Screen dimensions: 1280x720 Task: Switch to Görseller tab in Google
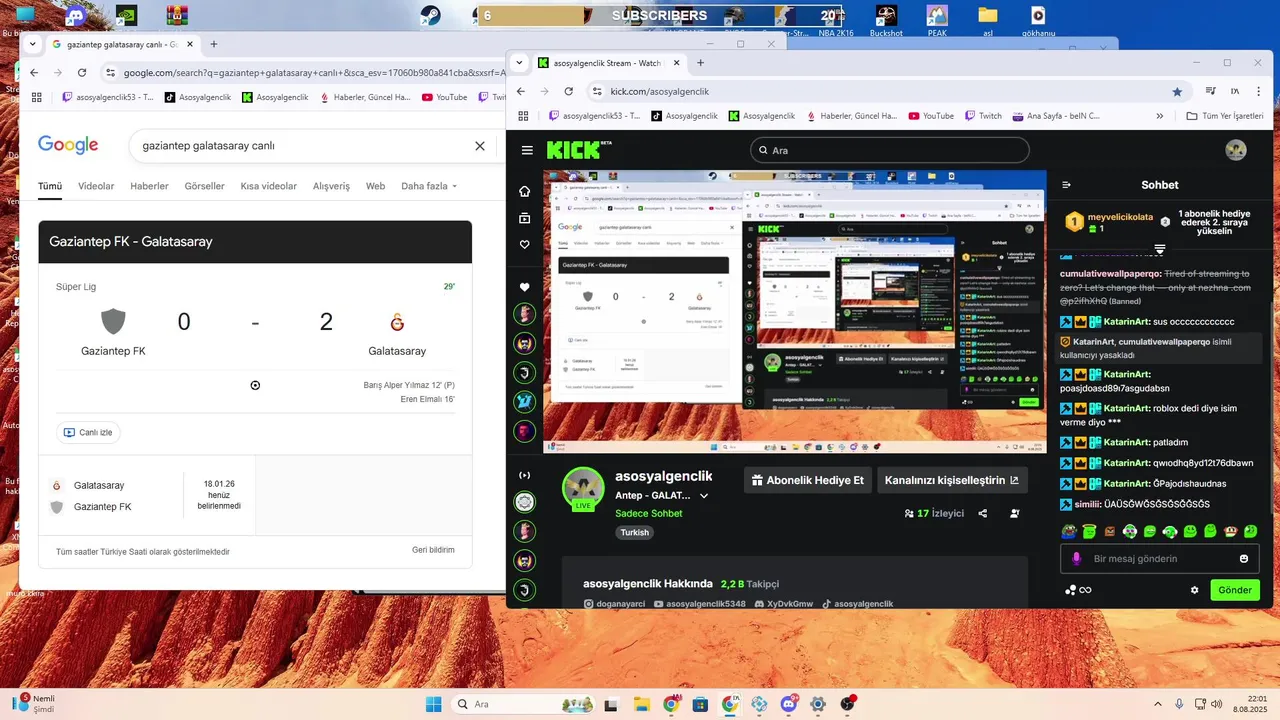point(204,186)
